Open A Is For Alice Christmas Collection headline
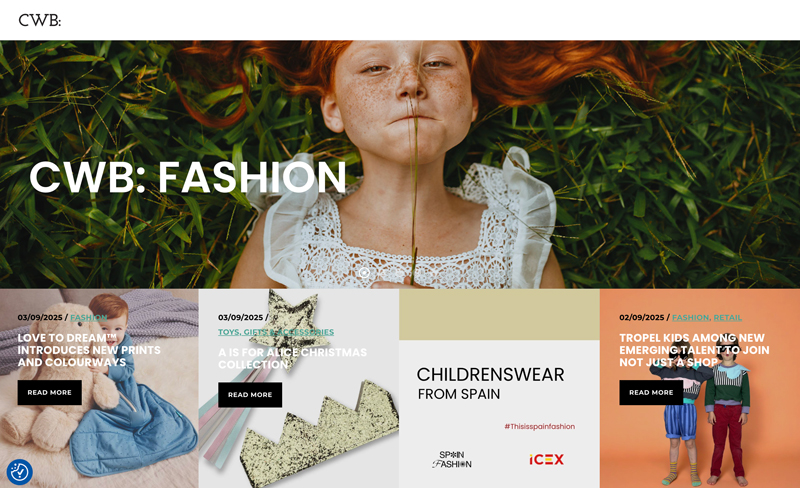 [x=292, y=358]
